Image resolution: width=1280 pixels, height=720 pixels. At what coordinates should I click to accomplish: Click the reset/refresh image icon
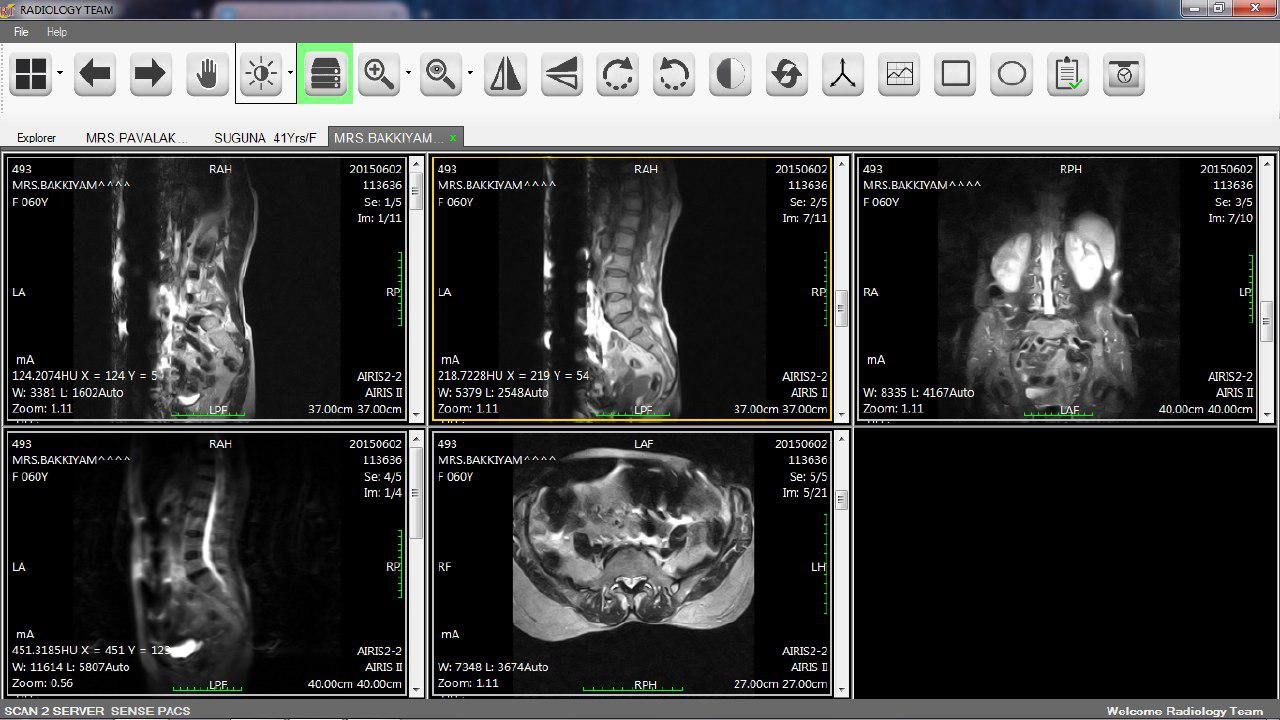pyautogui.click(x=788, y=74)
